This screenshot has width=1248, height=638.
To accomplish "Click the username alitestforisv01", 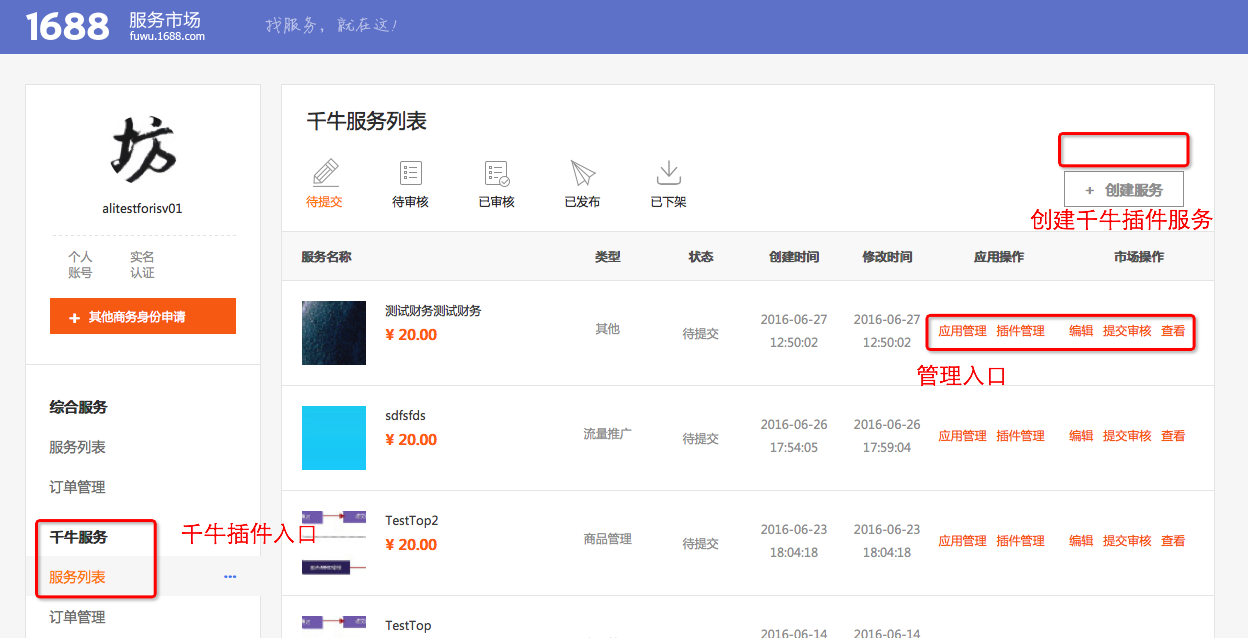I will tap(142, 209).
